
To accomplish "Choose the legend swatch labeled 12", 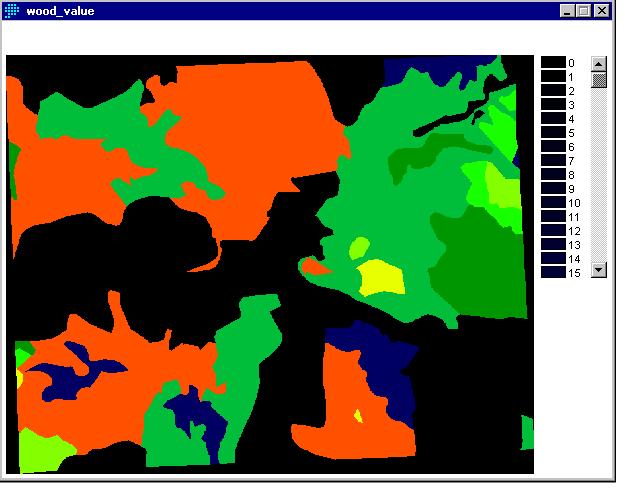I will click(x=553, y=230).
